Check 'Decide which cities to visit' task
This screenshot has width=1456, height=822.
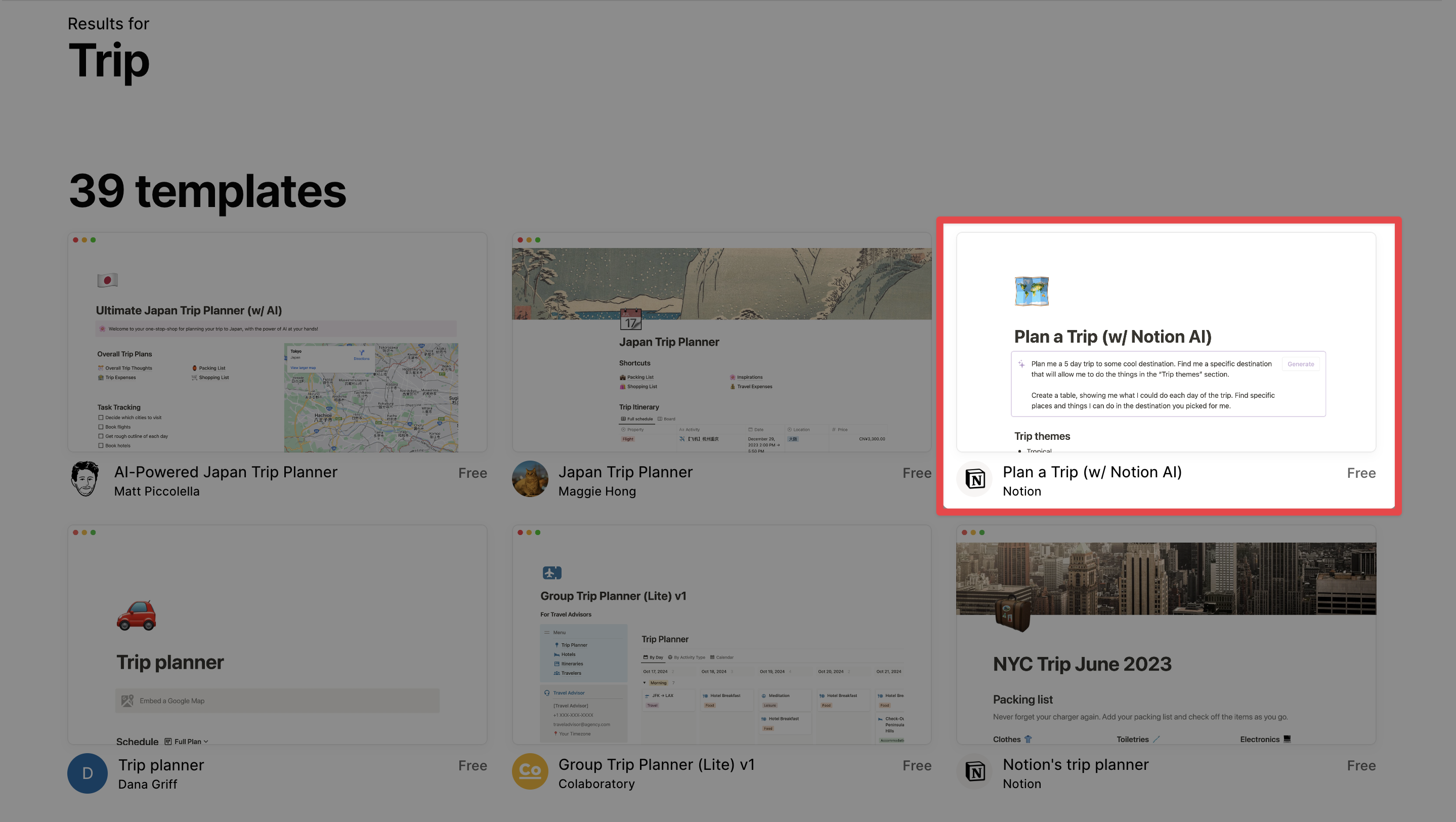click(101, 418)
